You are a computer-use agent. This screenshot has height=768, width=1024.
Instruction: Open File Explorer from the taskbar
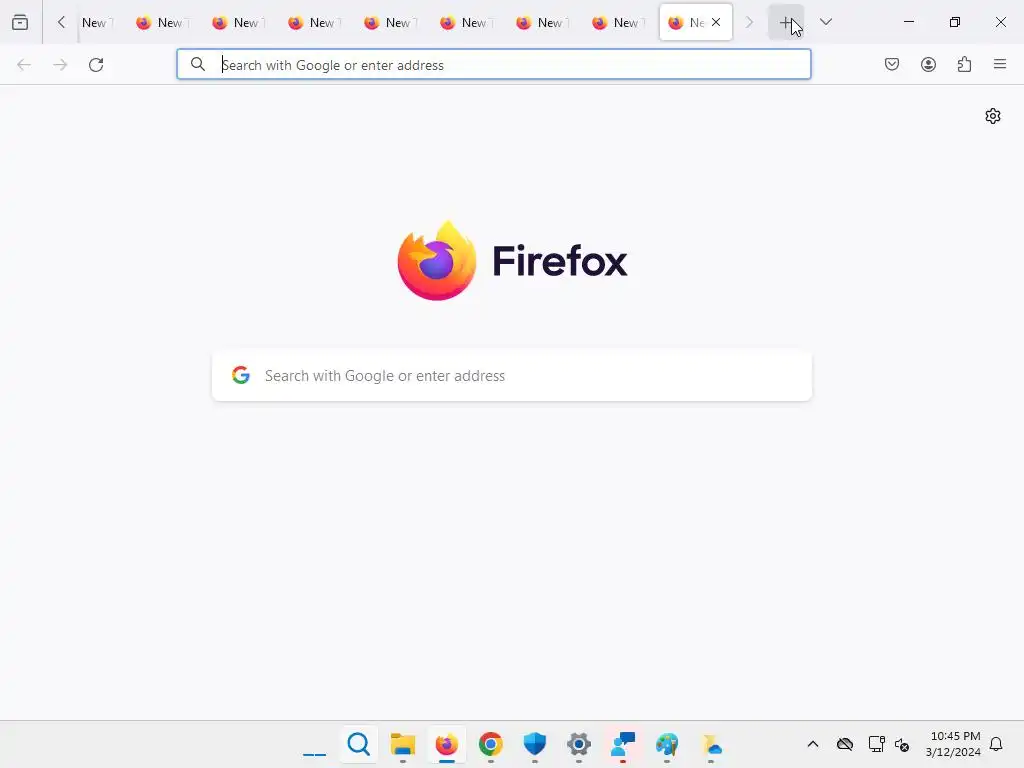point(402,744)
